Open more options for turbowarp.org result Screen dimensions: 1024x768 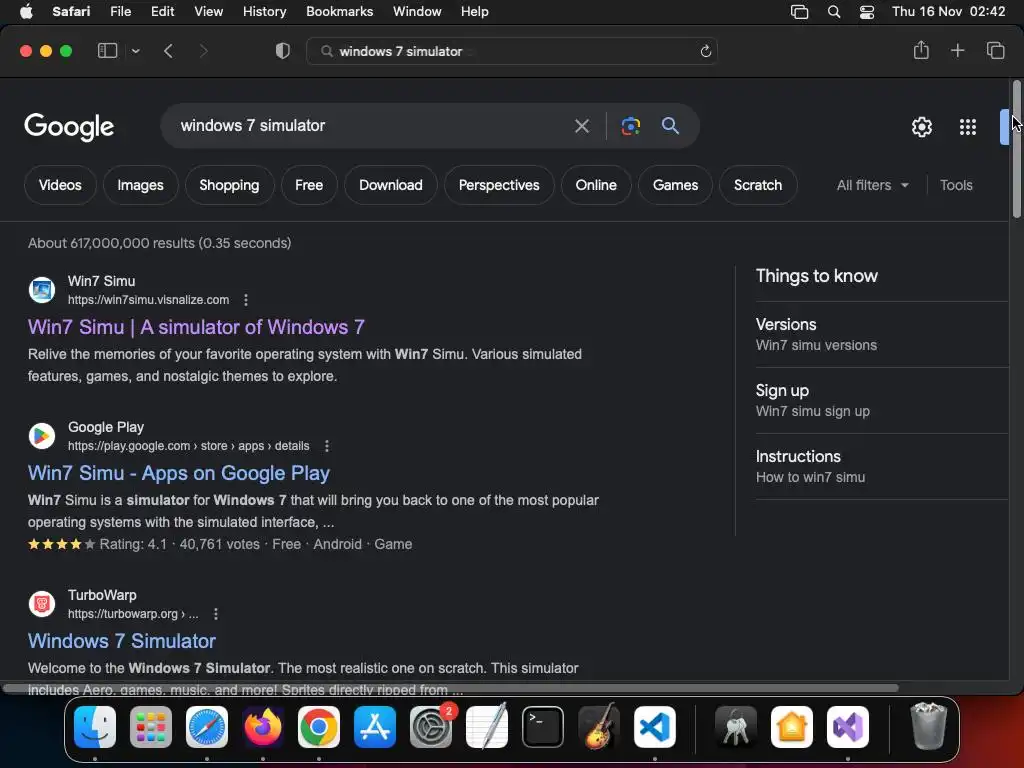coord(216,614)
